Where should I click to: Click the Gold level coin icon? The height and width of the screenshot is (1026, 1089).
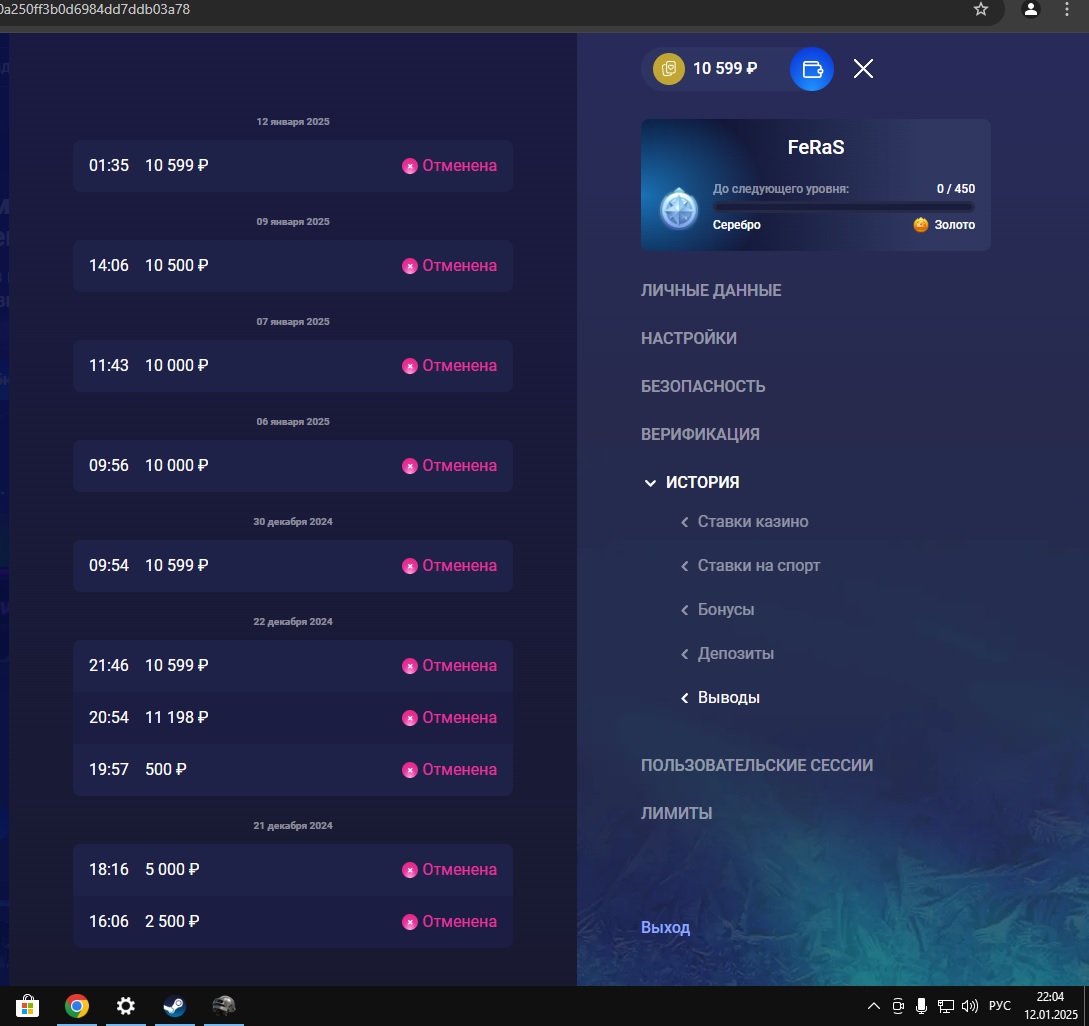pyautogui.click(x=921, y=224)
